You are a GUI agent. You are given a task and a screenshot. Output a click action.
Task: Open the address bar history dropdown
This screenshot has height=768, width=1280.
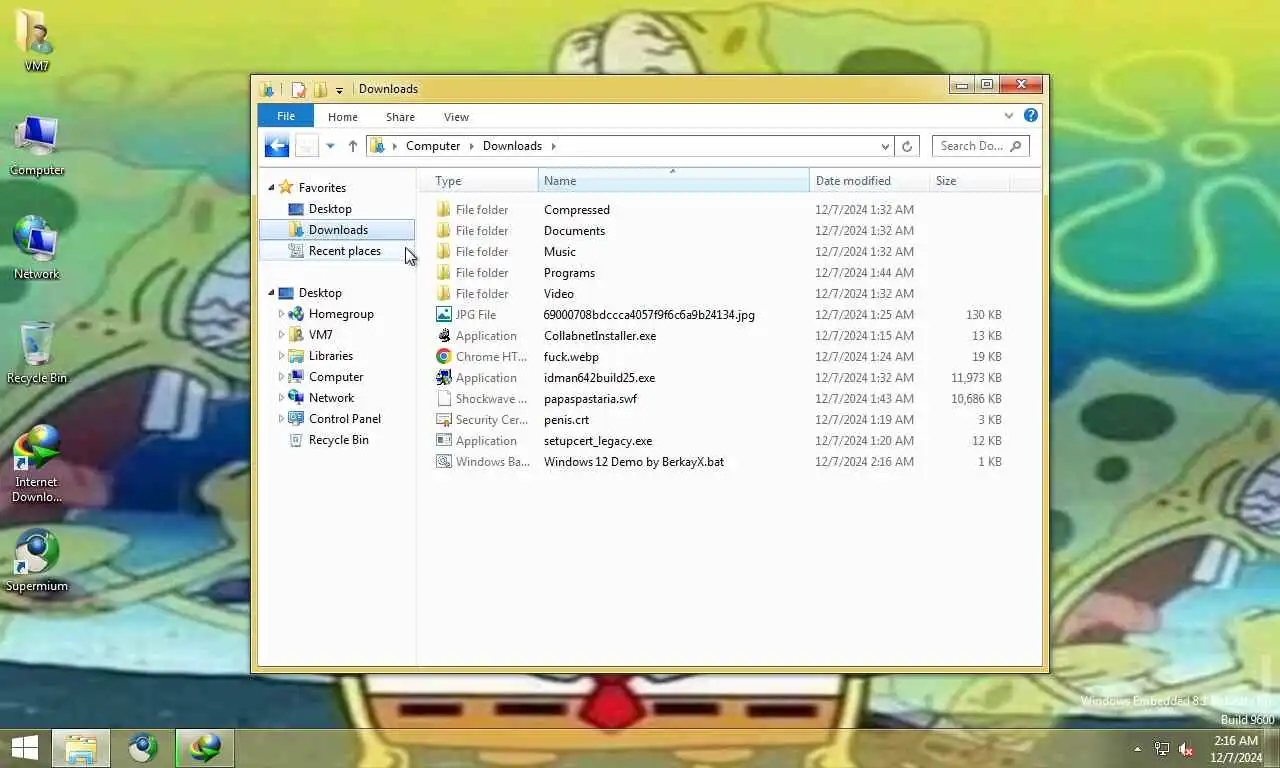point(885,146)
